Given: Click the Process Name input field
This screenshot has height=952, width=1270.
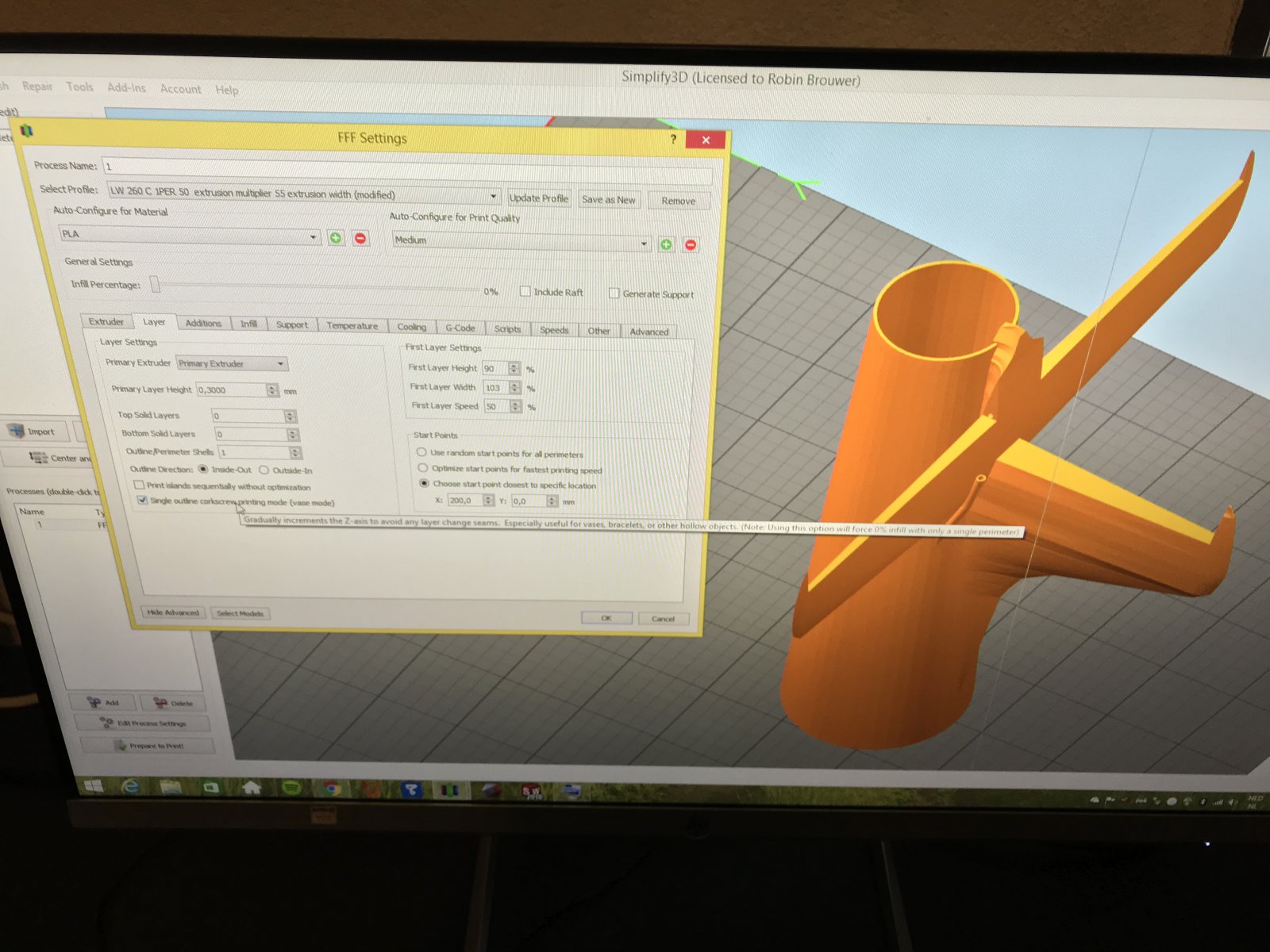Looking at the screenshot, I should (408, 170).
